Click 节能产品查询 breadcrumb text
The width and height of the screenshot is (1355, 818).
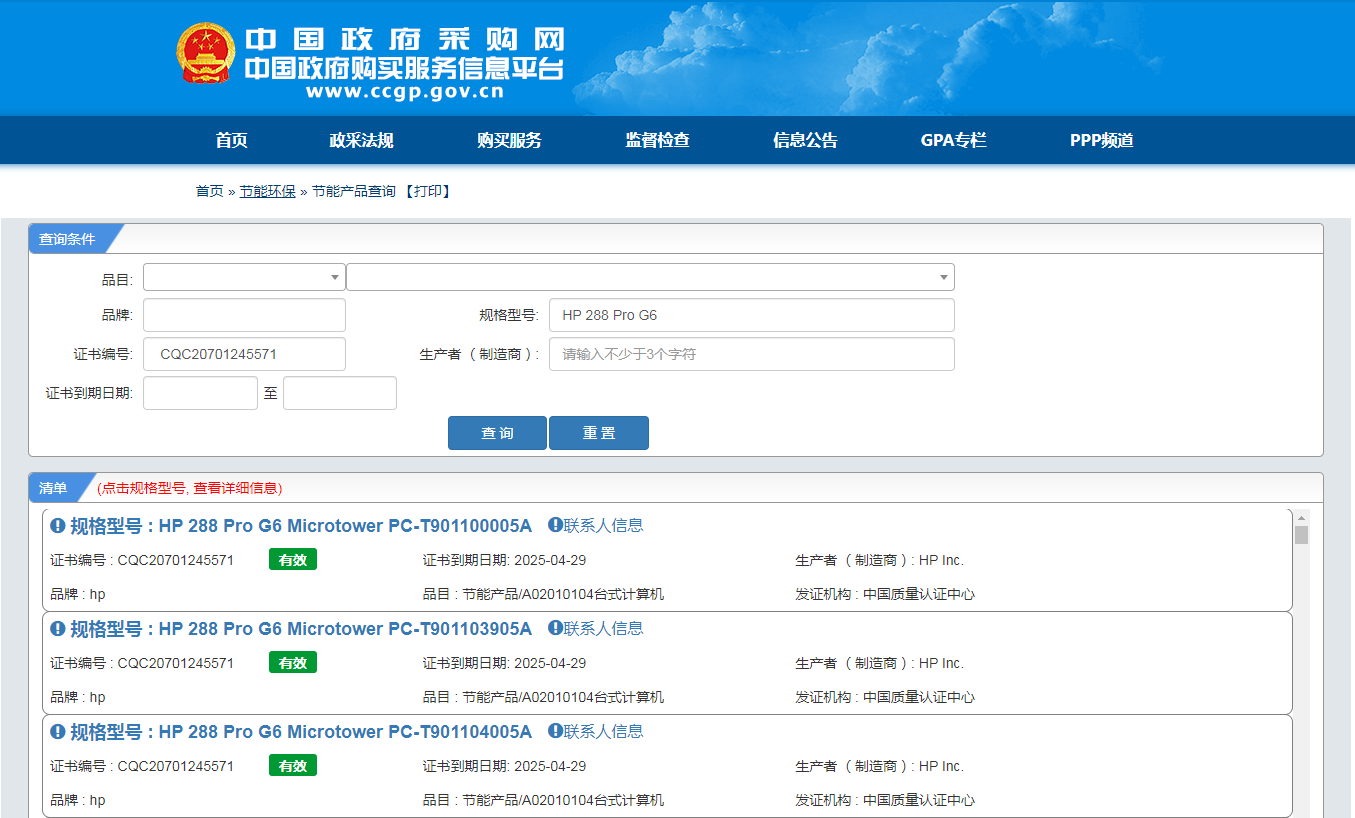(354, 191)
